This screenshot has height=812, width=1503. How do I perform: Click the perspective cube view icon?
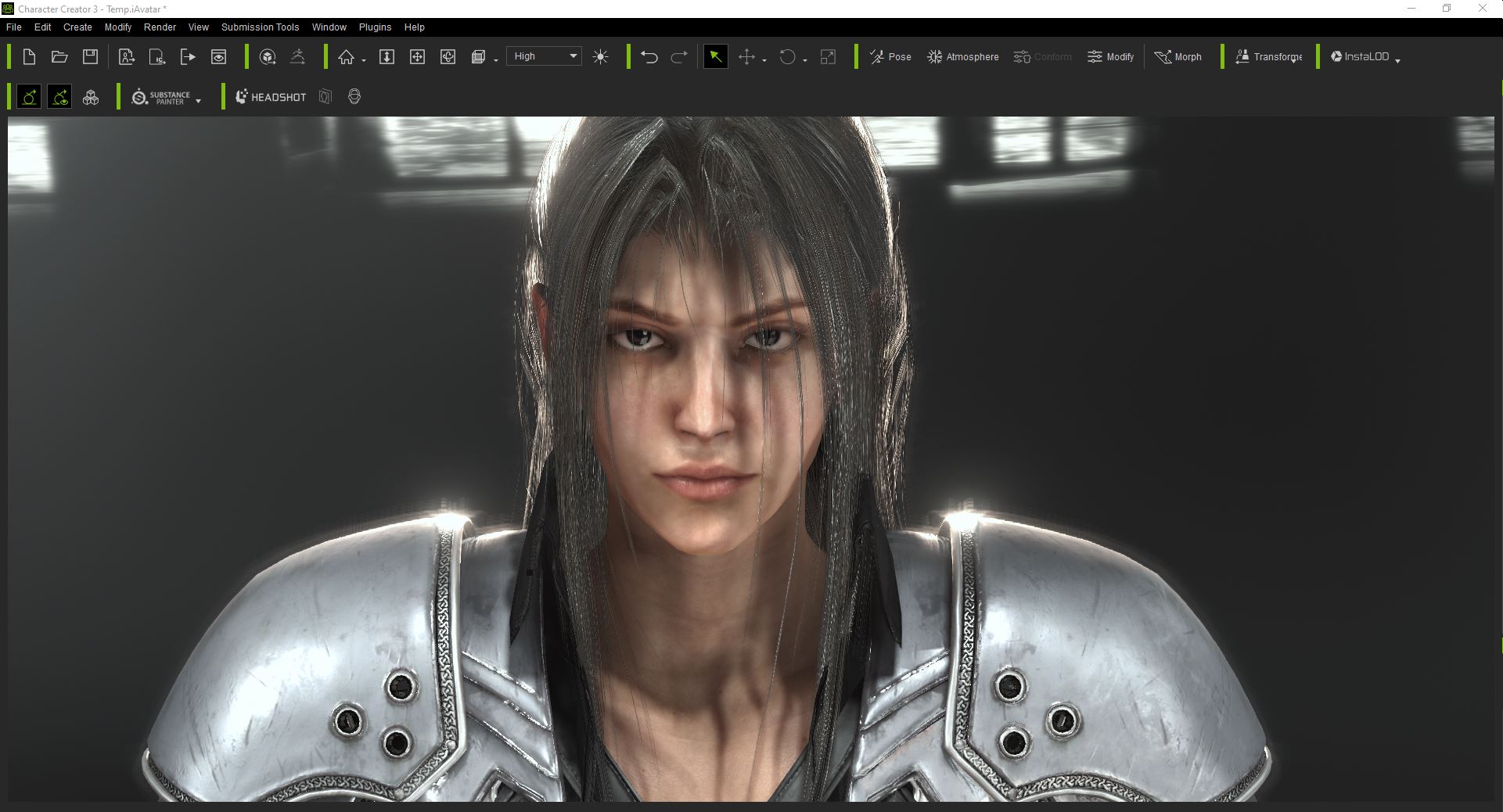pyautogui.click(x=478, y=56)
